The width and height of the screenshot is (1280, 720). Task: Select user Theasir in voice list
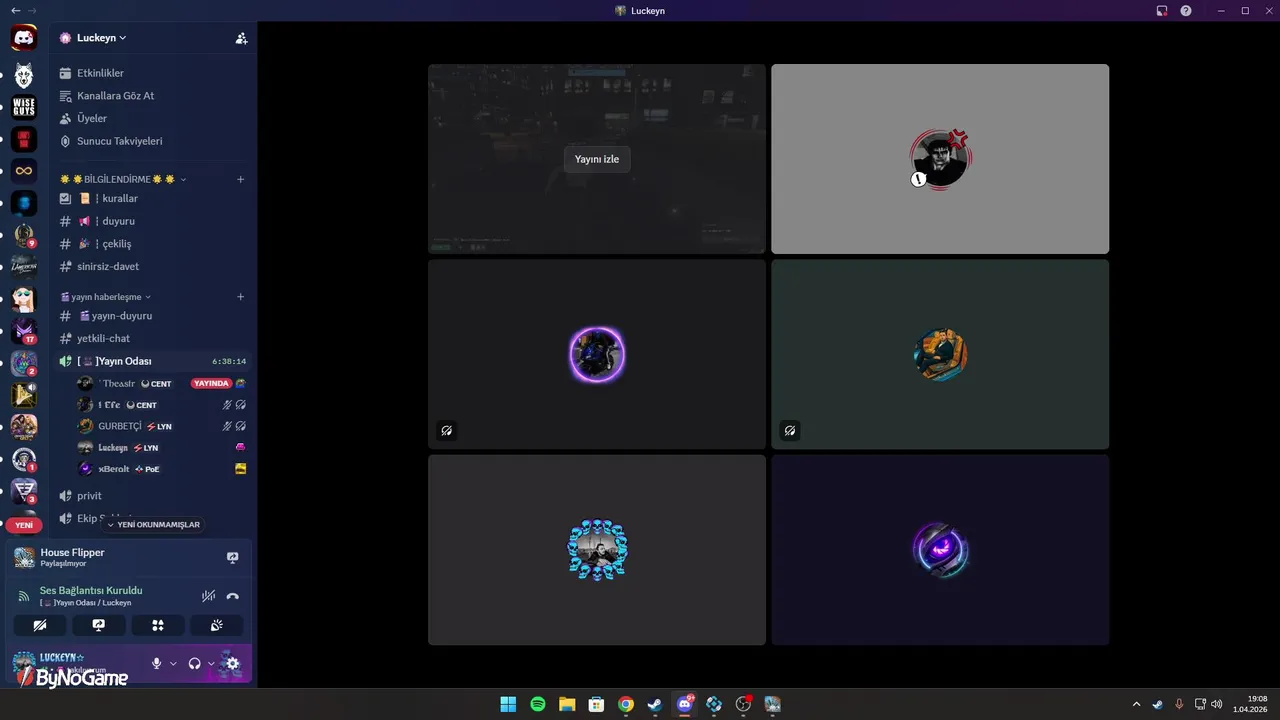(x=116, y=383)
